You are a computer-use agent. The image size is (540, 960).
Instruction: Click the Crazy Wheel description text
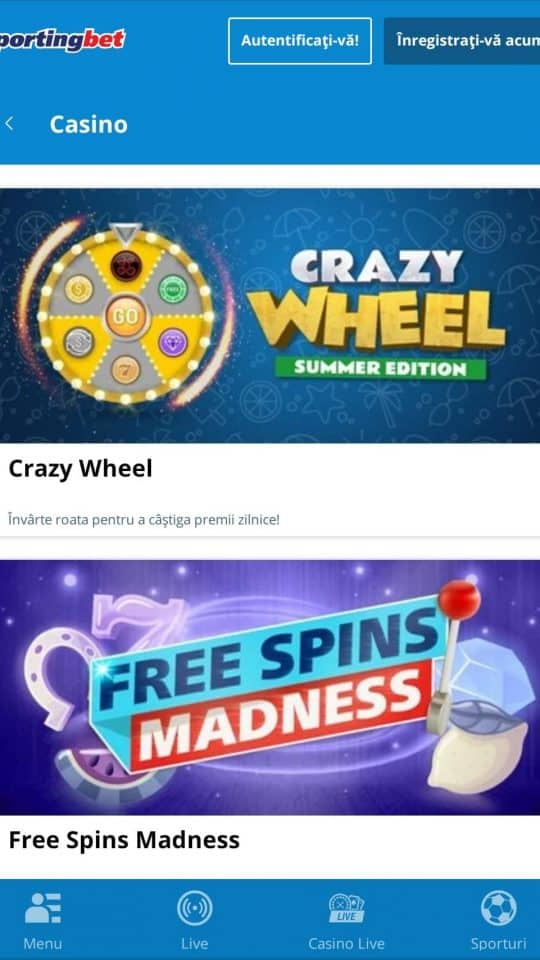click(144, 520)
